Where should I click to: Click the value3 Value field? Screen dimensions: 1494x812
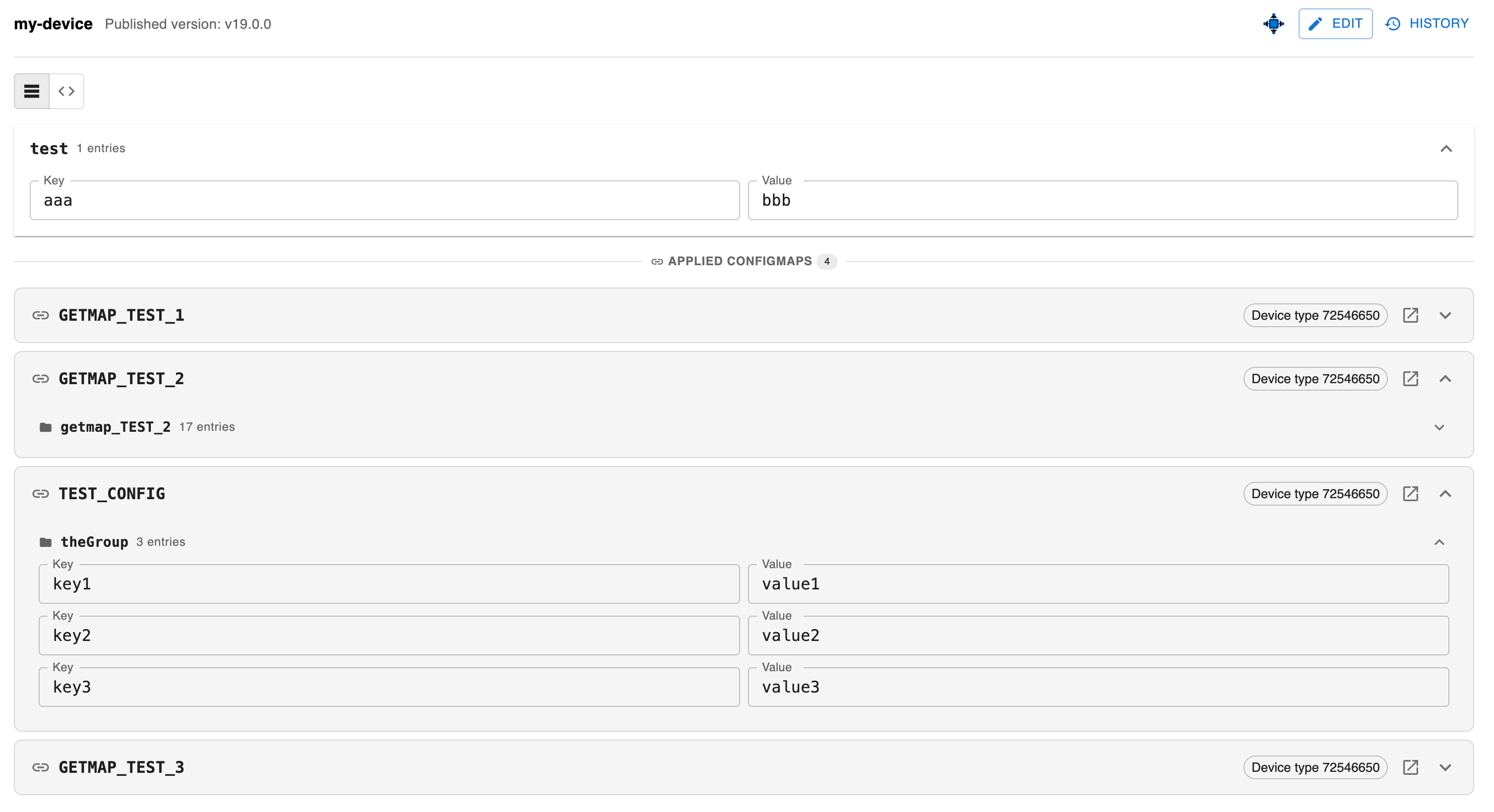click(x=1098, y=687)
